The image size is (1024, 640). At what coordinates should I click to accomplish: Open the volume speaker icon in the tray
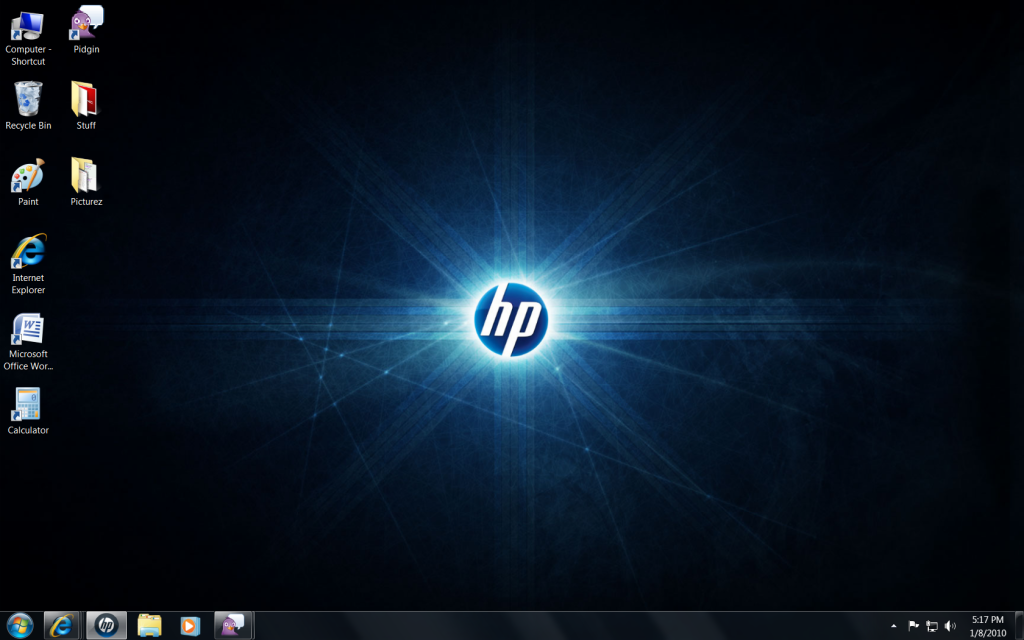950,626
